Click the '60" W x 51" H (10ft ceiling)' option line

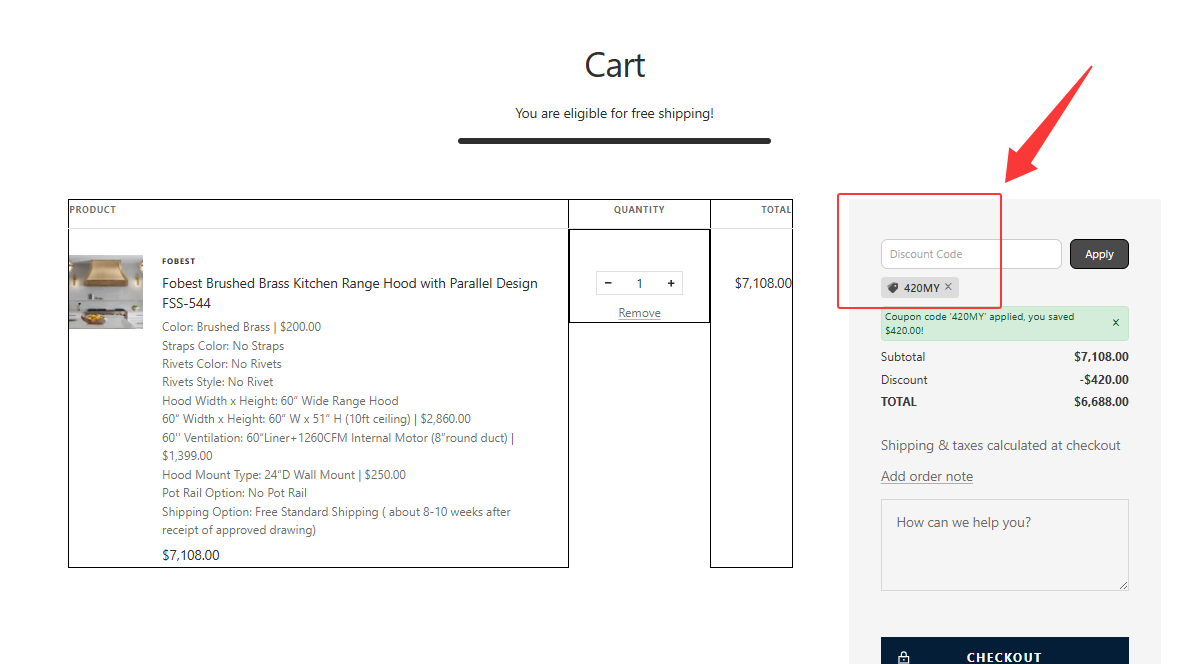(316, 419)
